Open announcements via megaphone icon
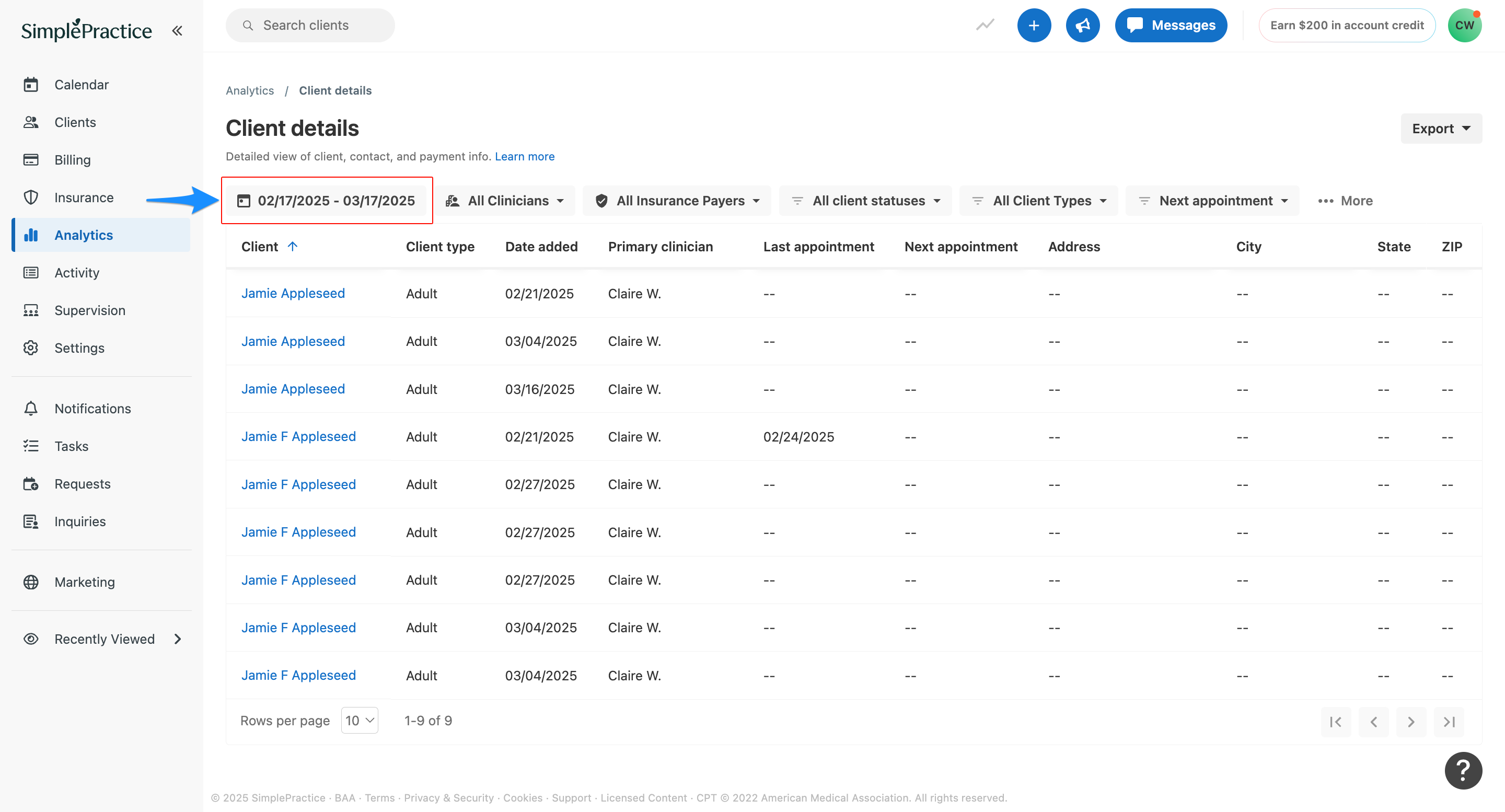The image size is (1505, 812). [x=1082, y=25]
